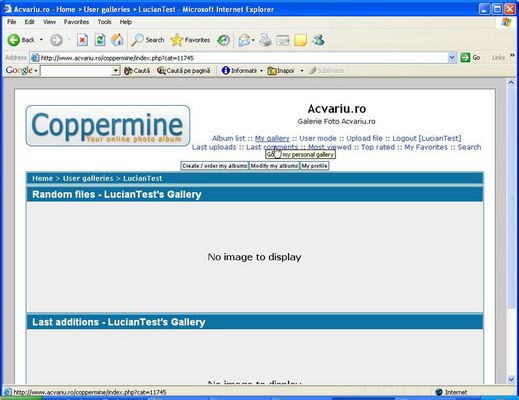The image size is (519, 400).
Task: Click the Windows flag throbber icon
Action: 506,22
